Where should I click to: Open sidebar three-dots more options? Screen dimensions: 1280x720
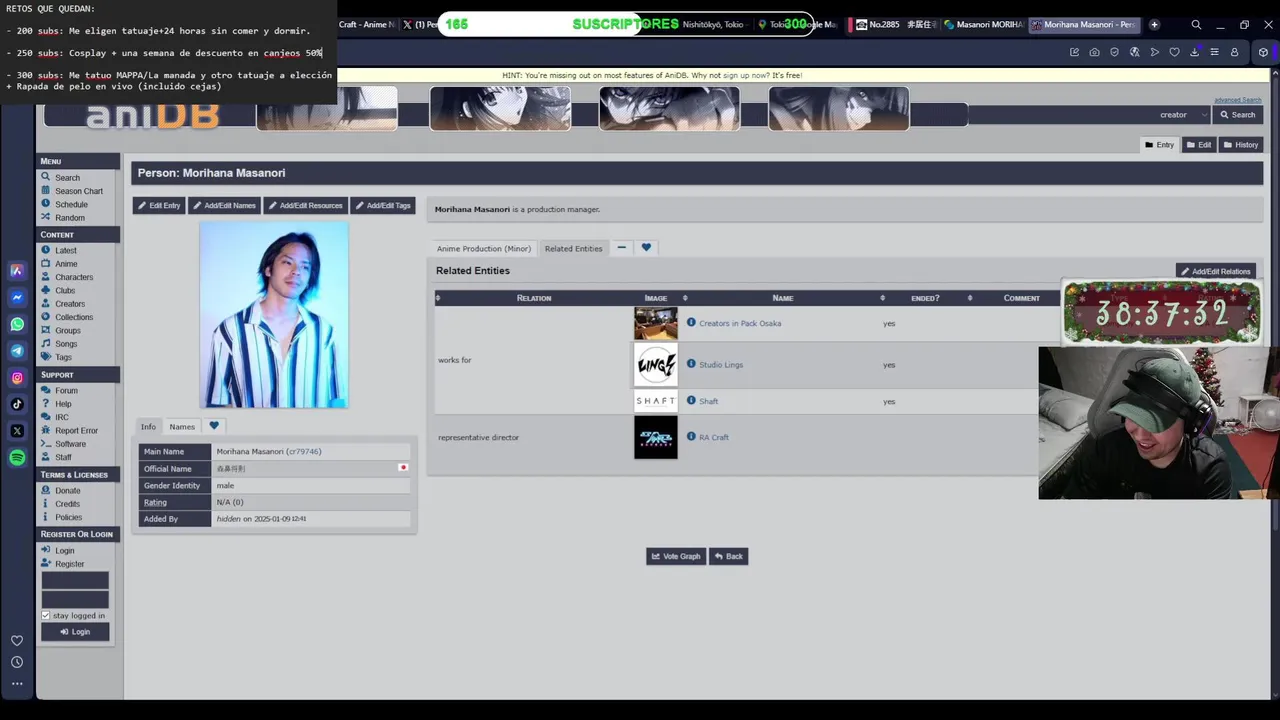(x=17, y=684)
